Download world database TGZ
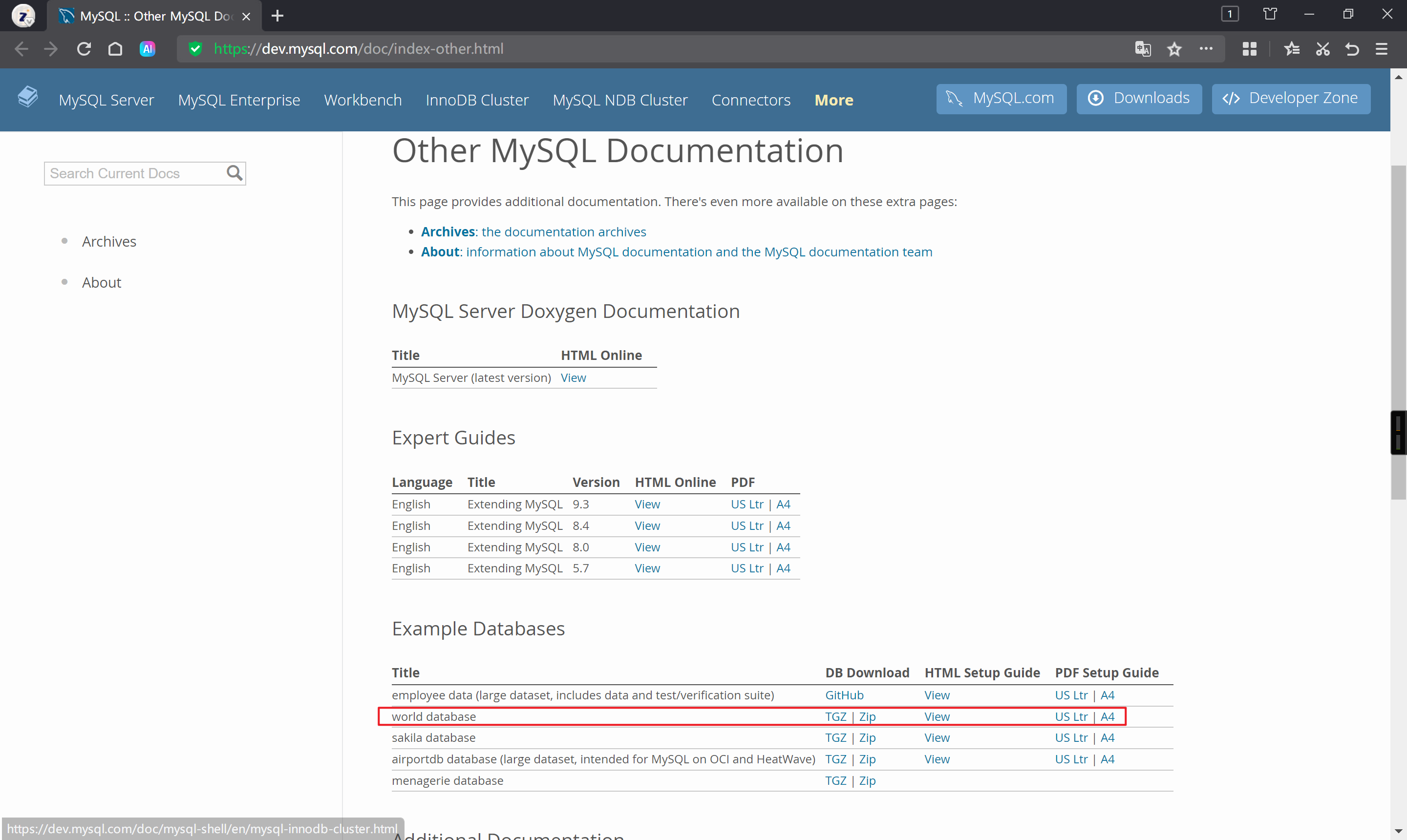The image size is (1407, 840). pos(836,716)
